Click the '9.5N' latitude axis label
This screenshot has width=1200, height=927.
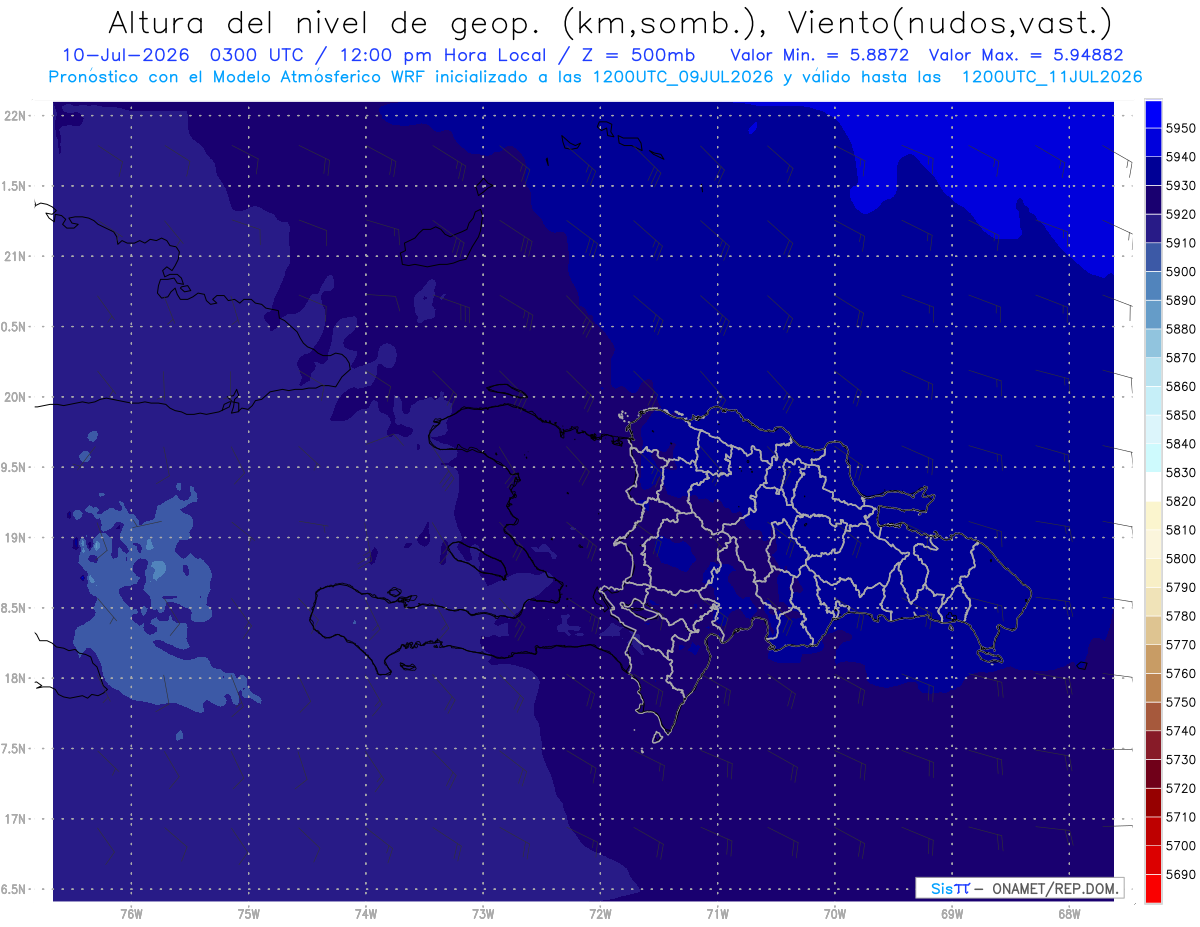(13, 467)
